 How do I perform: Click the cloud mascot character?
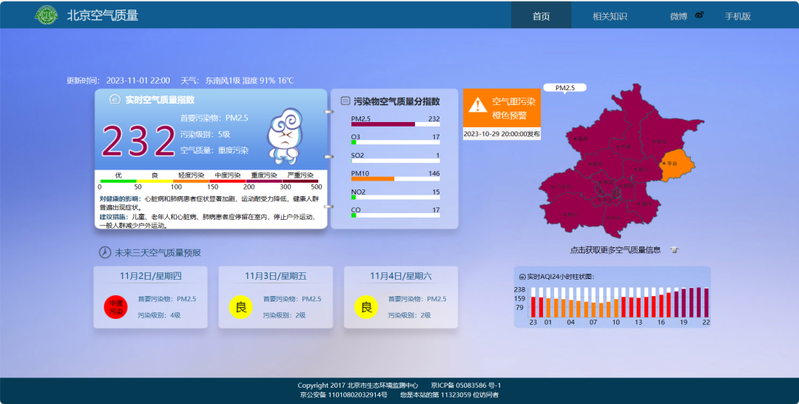click(x=285, y=136)
